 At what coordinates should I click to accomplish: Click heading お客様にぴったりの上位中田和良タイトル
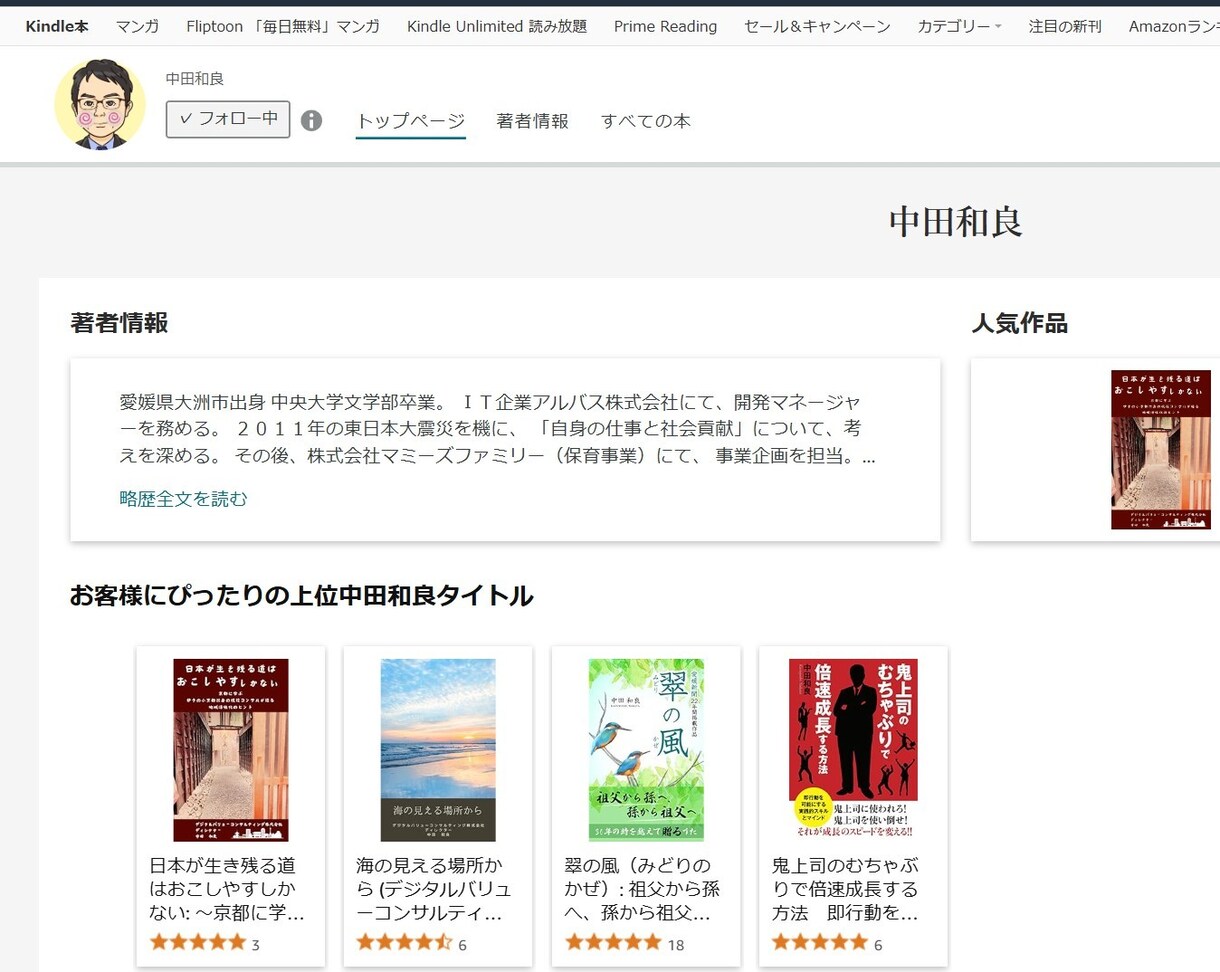[x=301, y=596]
